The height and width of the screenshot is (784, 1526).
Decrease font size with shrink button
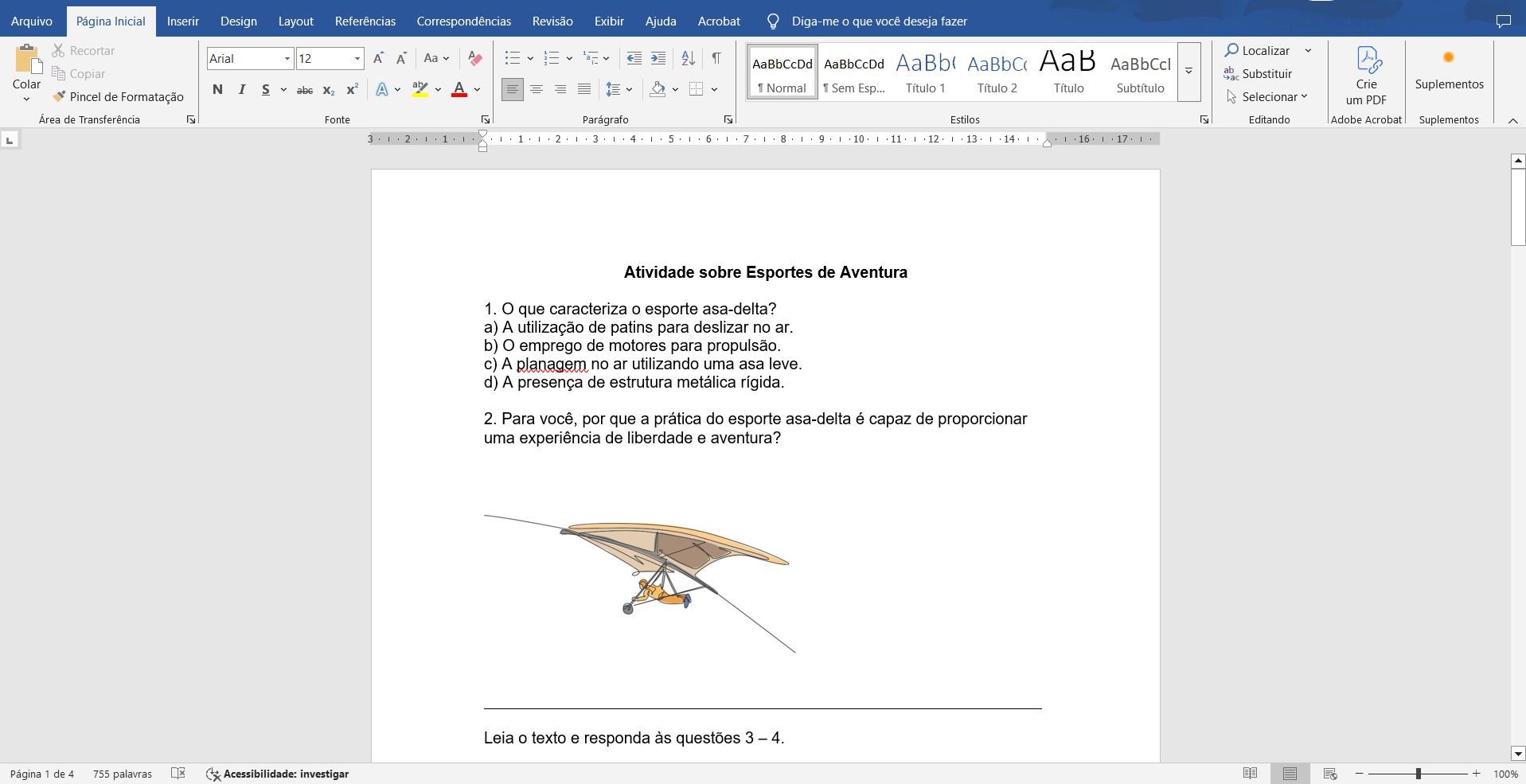point(401,58)
